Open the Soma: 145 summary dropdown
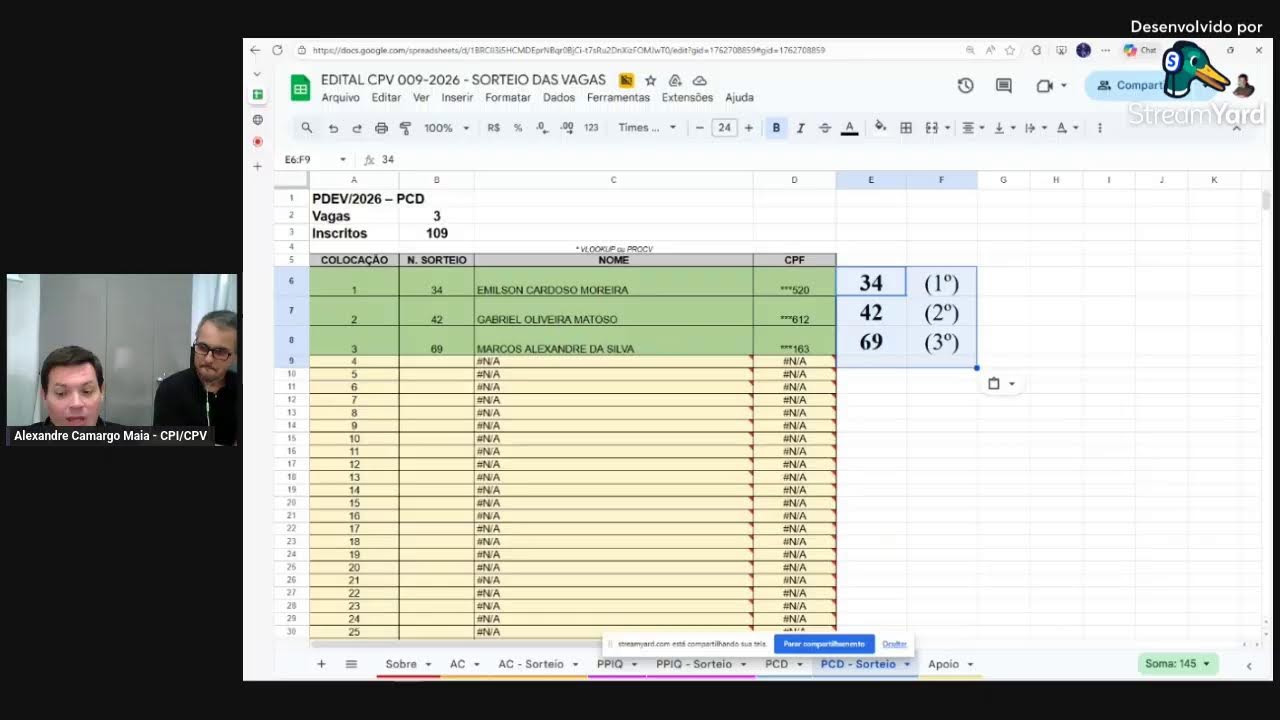Image resolution: width=1280 pixels, height=720 pixels. (x=1178, y=664)
